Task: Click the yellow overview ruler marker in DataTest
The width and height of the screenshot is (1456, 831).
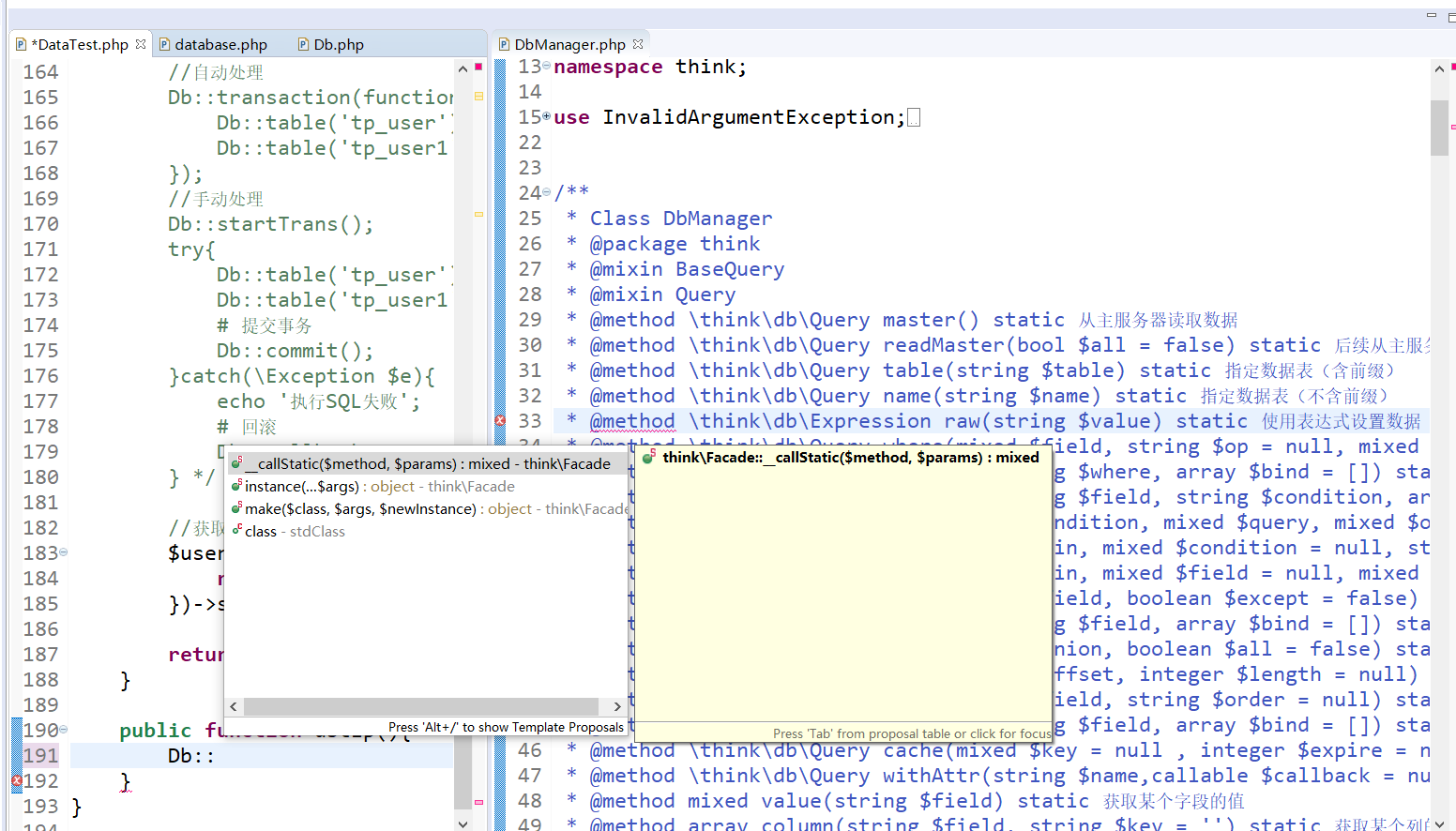Action: tap(478, 96)
